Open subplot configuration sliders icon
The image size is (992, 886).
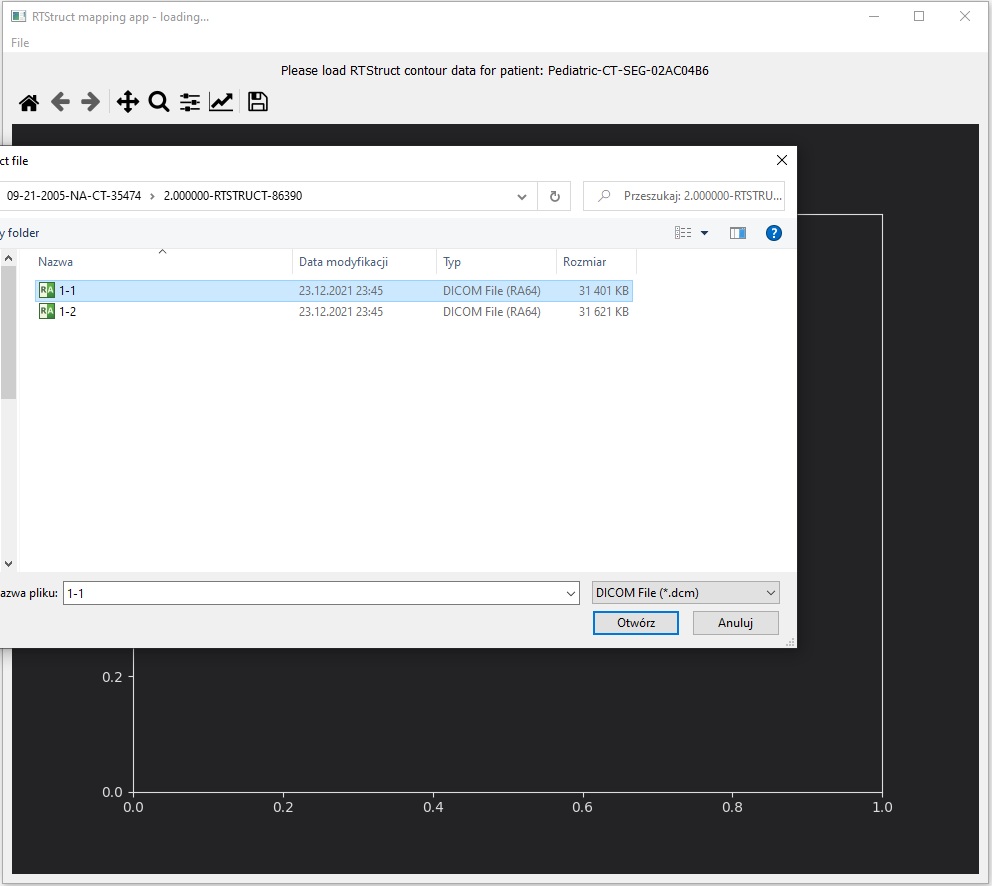click(x=189, y=101)
